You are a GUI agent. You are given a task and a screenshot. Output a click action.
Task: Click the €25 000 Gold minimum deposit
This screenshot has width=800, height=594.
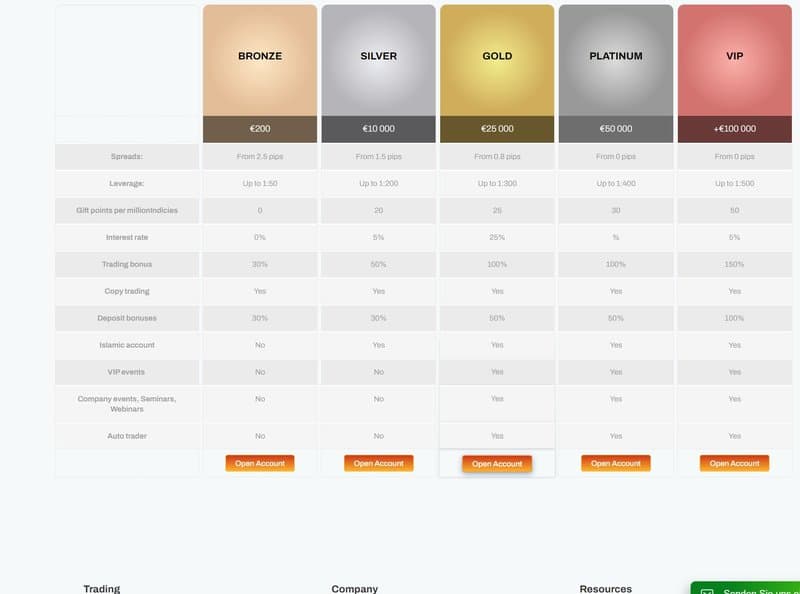coord(497,129)
